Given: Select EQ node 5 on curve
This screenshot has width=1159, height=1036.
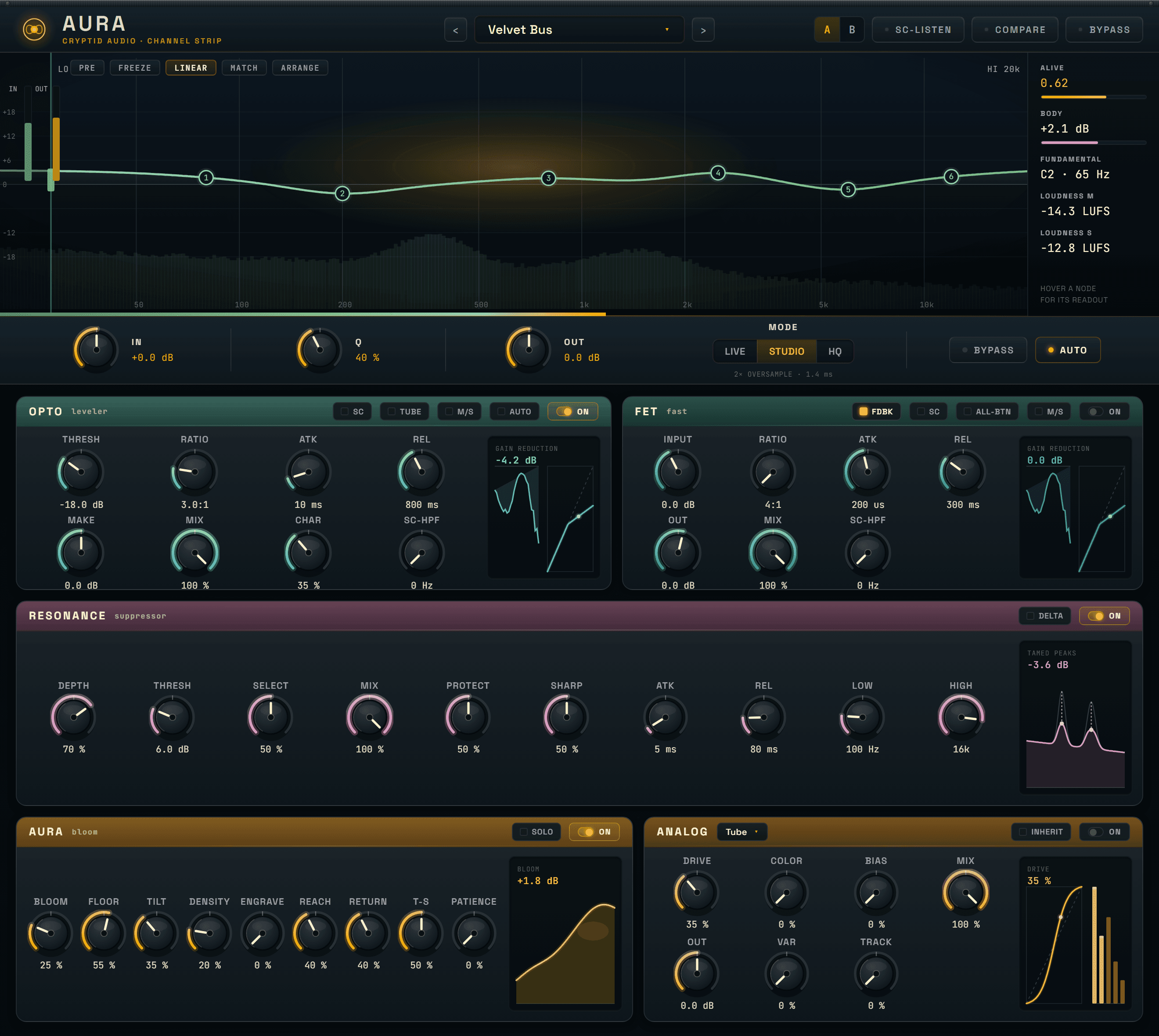Looking at the screenshot, I should click(848, 190).
